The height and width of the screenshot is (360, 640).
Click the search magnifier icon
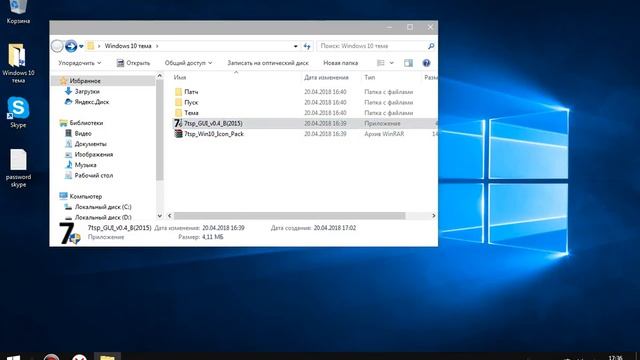pyautogui.click(x=431, y=46)
